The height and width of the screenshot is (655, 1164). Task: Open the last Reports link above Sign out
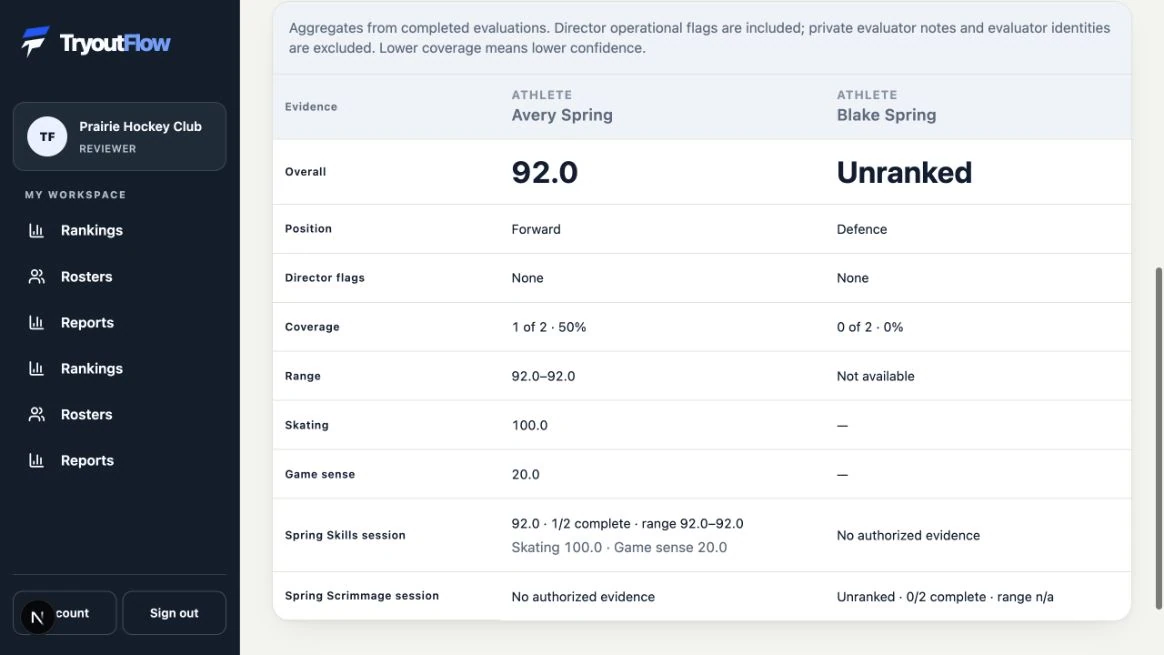click(x=87, y=460)
